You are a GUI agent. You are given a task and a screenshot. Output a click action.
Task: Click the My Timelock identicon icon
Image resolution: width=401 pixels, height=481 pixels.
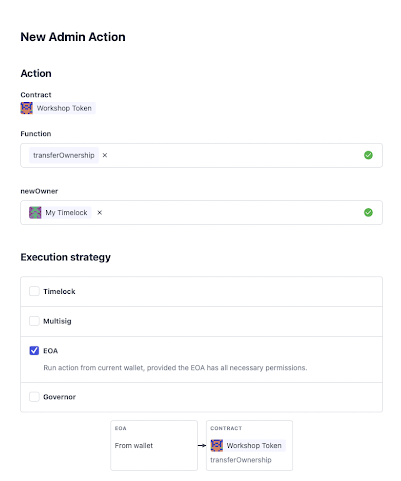35,213
